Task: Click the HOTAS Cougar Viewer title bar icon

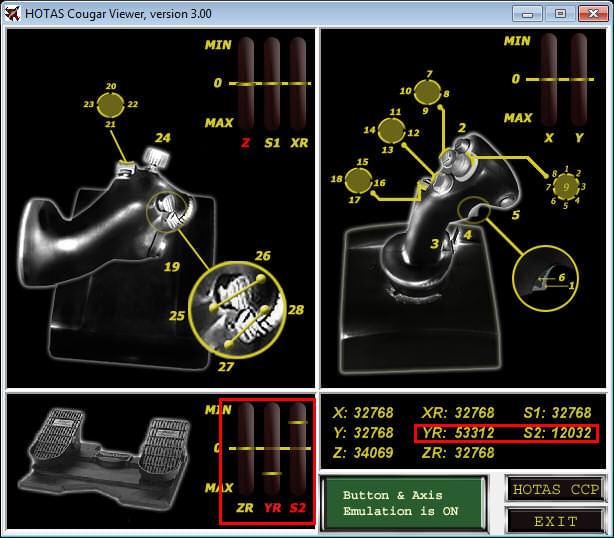Action: [13, 13]
